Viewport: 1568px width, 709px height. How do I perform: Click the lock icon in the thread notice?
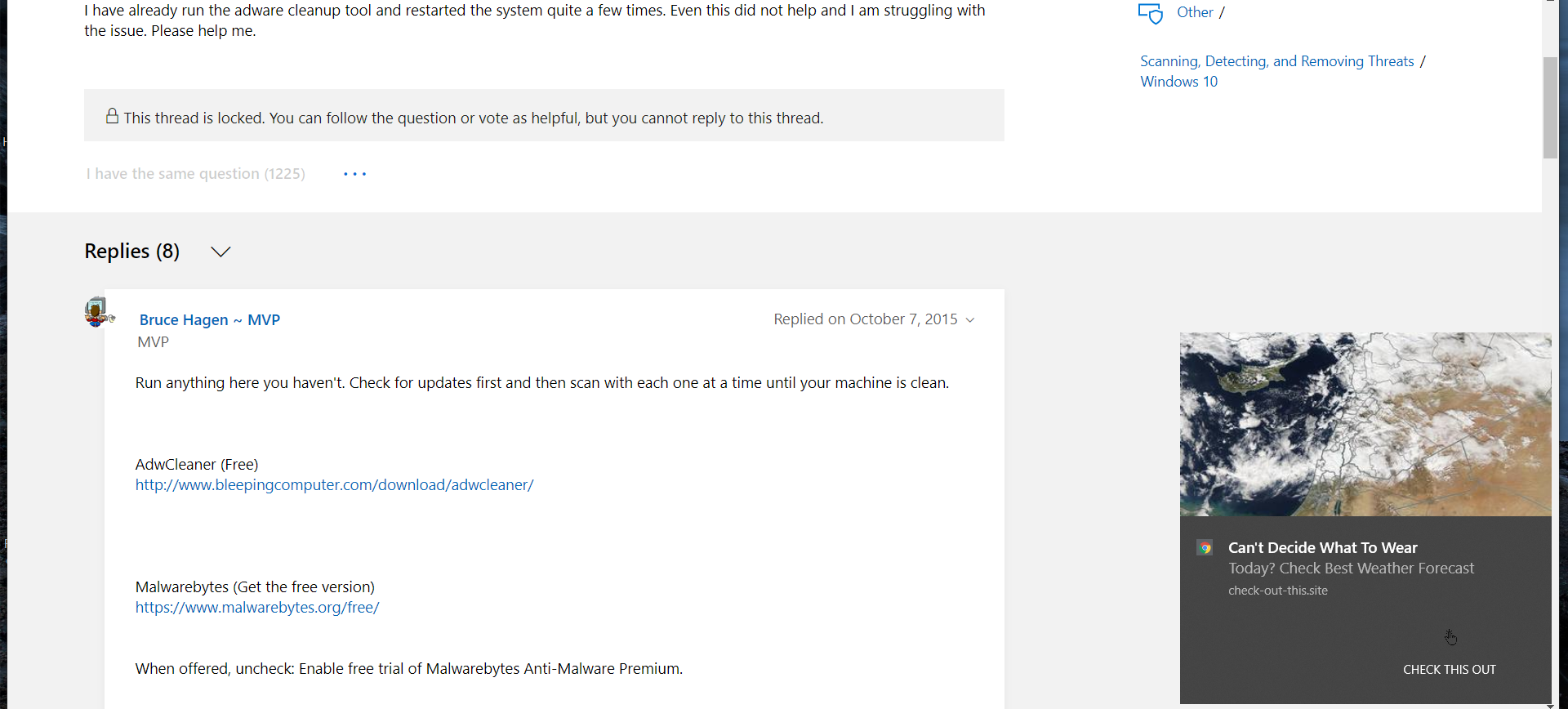(x=112, y=116)
